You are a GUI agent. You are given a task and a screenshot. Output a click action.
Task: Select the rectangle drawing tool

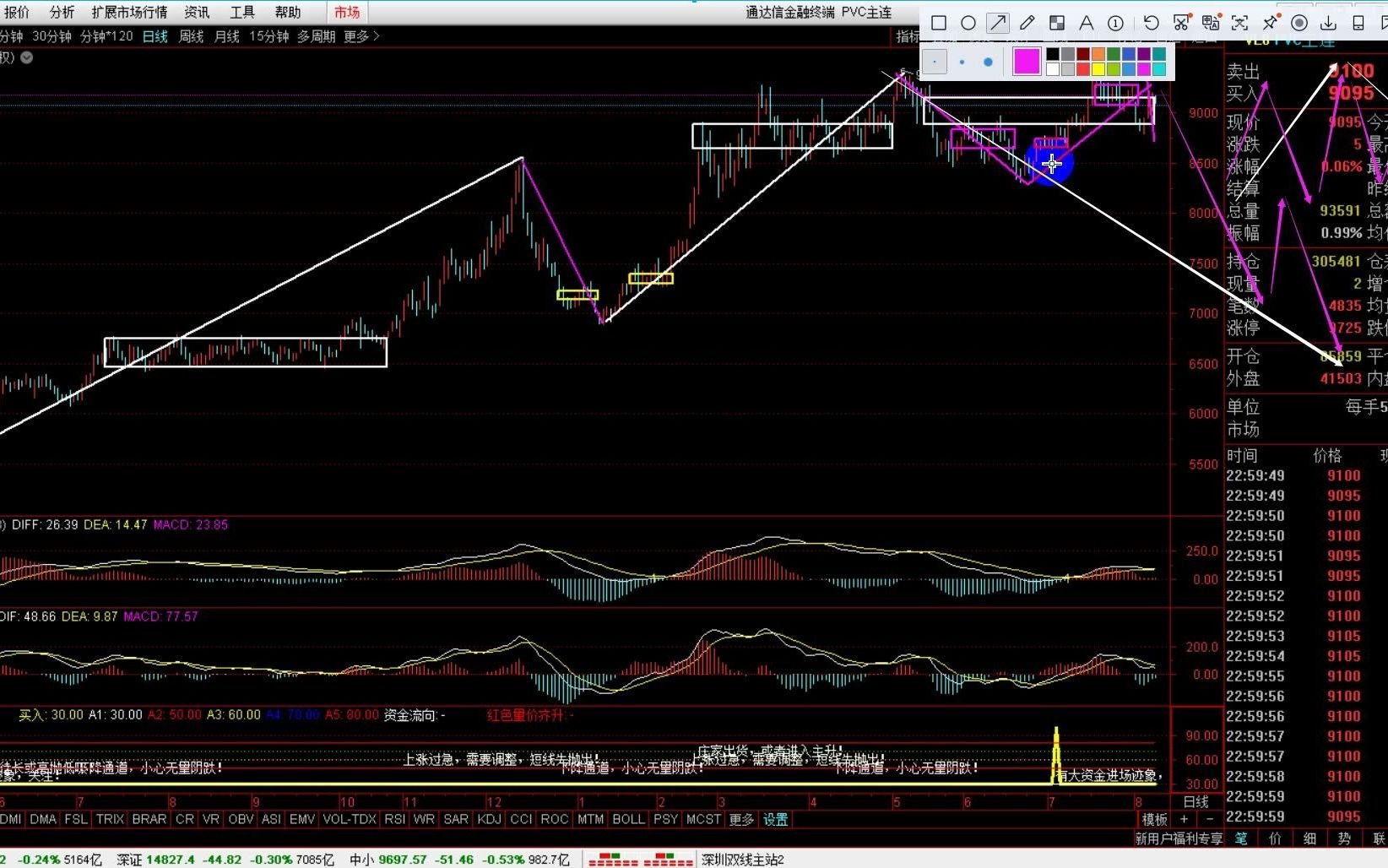(x=939, y=23)
